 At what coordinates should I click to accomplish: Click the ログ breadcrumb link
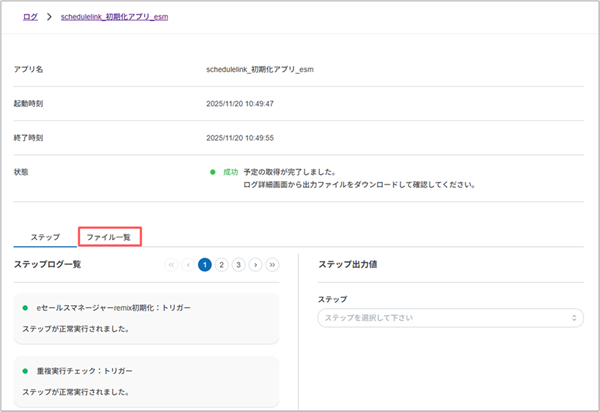coord(30,18)
